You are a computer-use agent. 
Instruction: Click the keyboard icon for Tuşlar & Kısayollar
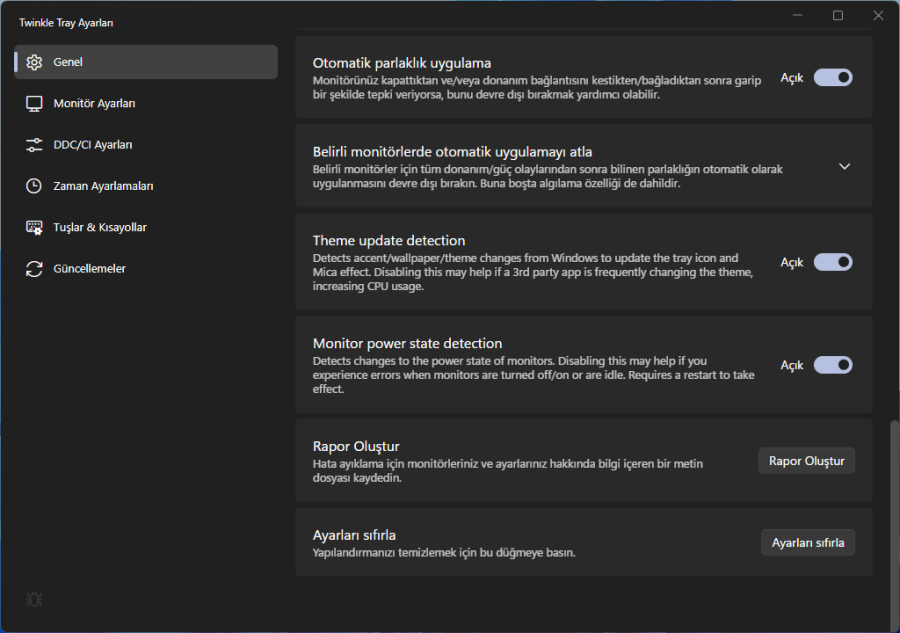point(34,227)
